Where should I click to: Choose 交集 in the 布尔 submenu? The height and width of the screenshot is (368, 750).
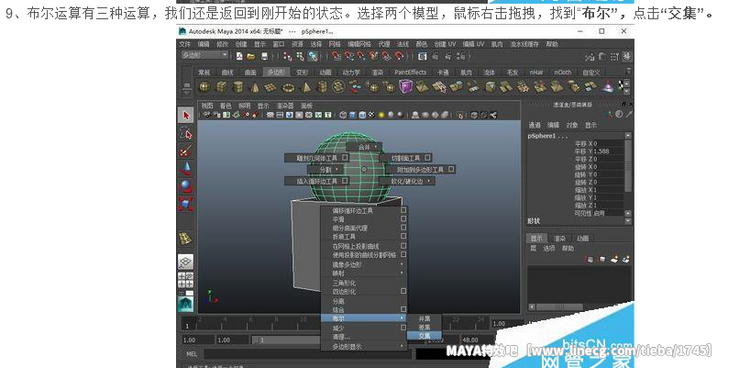tap(424, 336)
